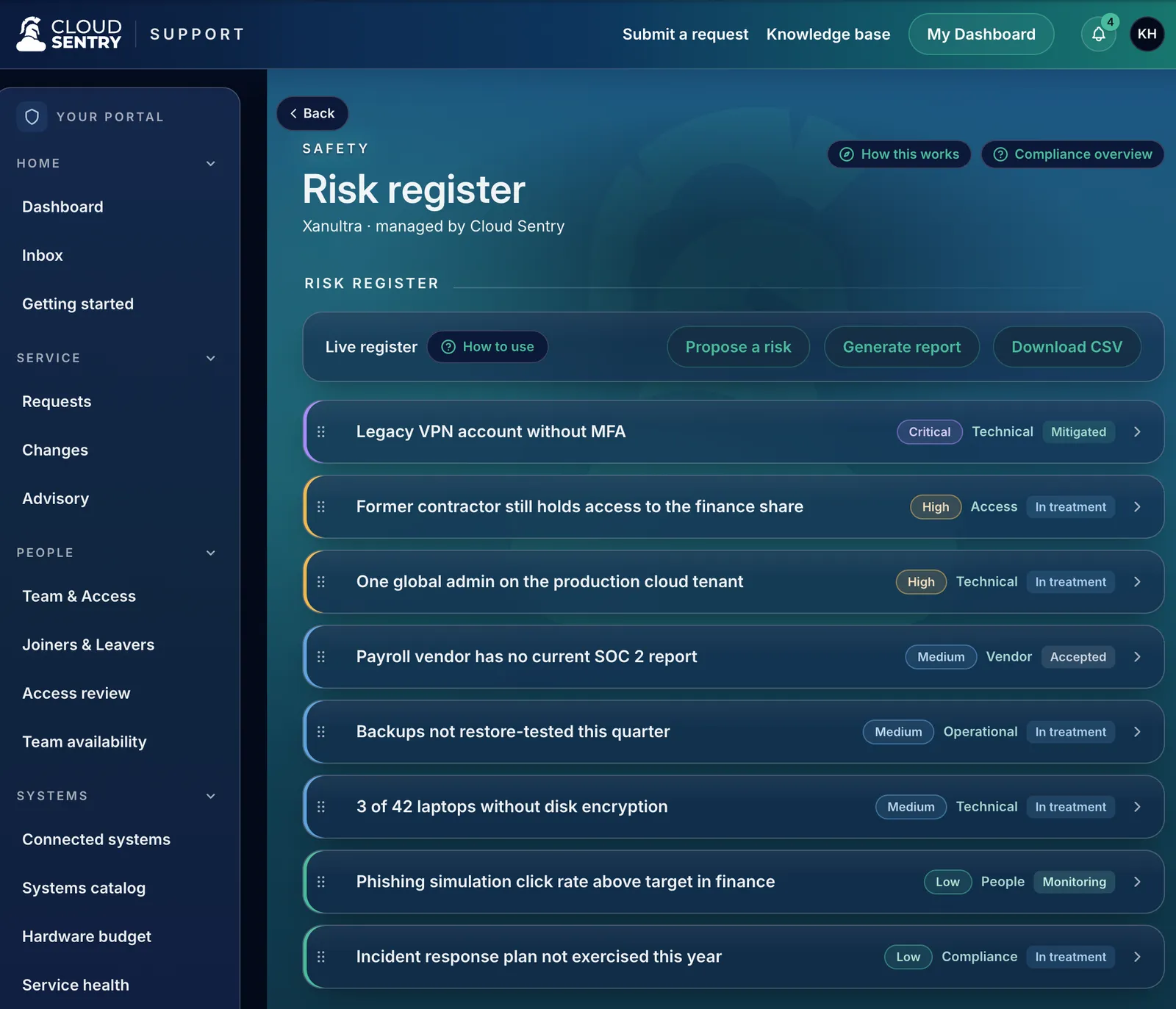Open arrow on Phishing simulation row
The image size is (1176, 1009).
point(1137,882)
